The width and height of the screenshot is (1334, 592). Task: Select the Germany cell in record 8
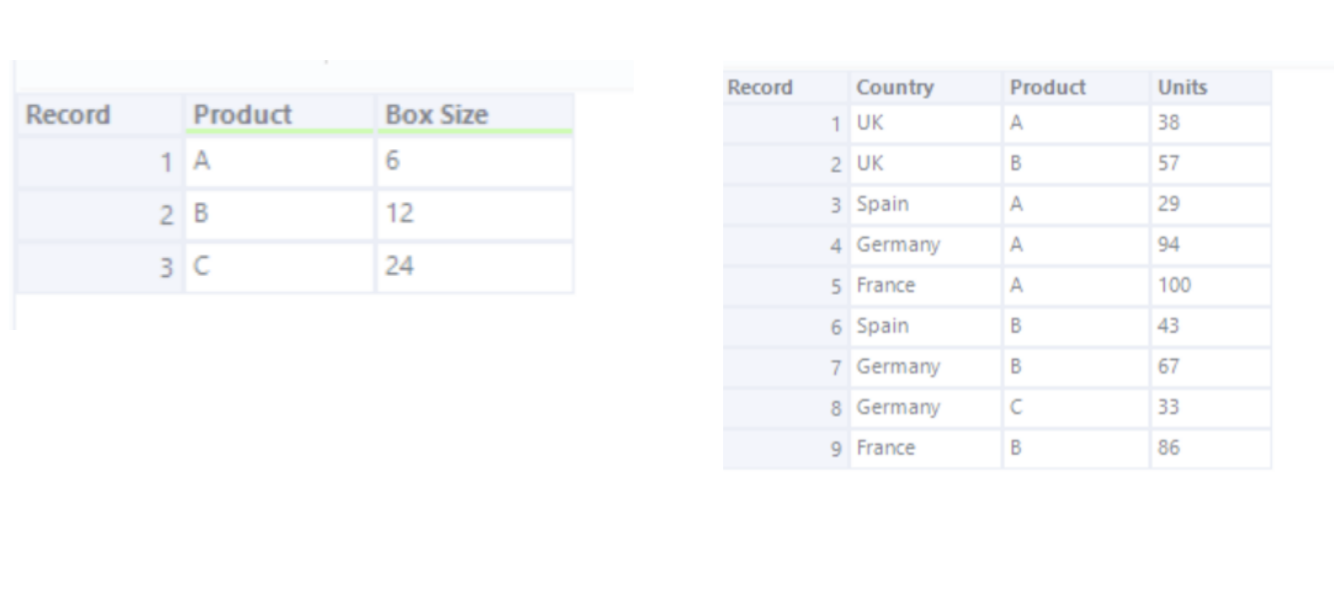(x=926, y=407)
